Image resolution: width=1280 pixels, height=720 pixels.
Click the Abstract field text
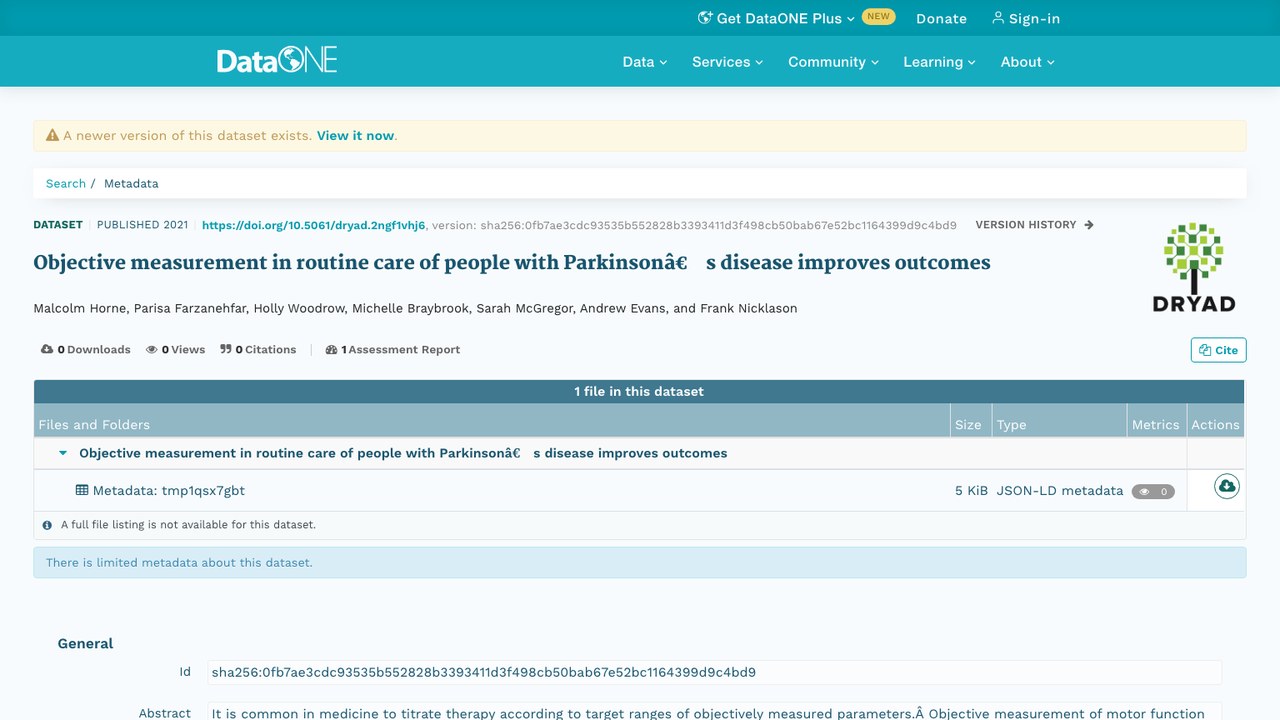[x=714, y=713]
